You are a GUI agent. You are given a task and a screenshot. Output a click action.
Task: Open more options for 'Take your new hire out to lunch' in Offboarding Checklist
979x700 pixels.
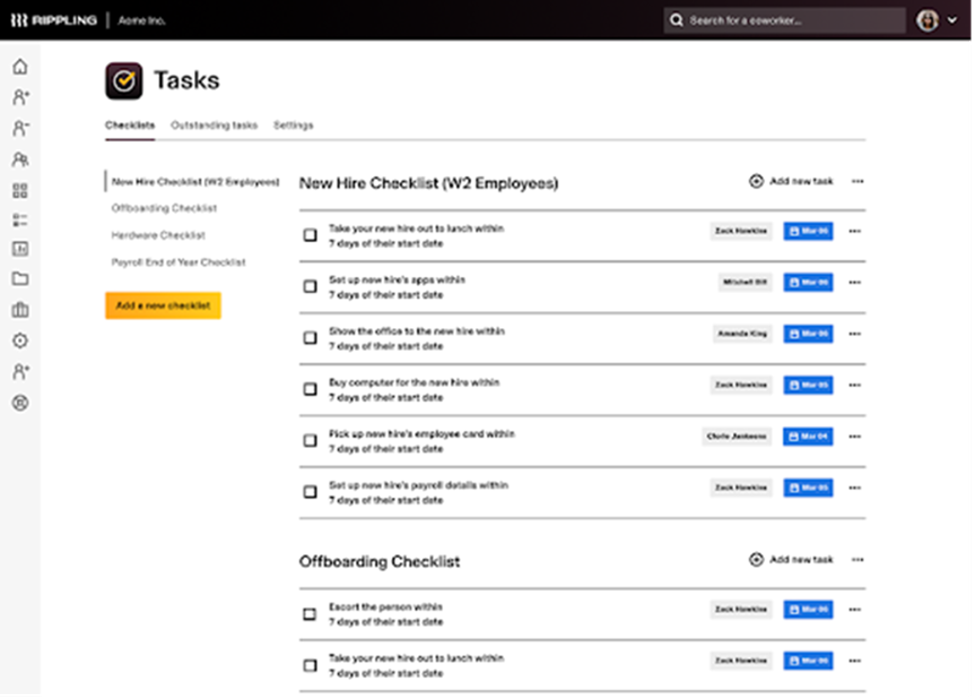pyautogui.click(x=855, y=661)
